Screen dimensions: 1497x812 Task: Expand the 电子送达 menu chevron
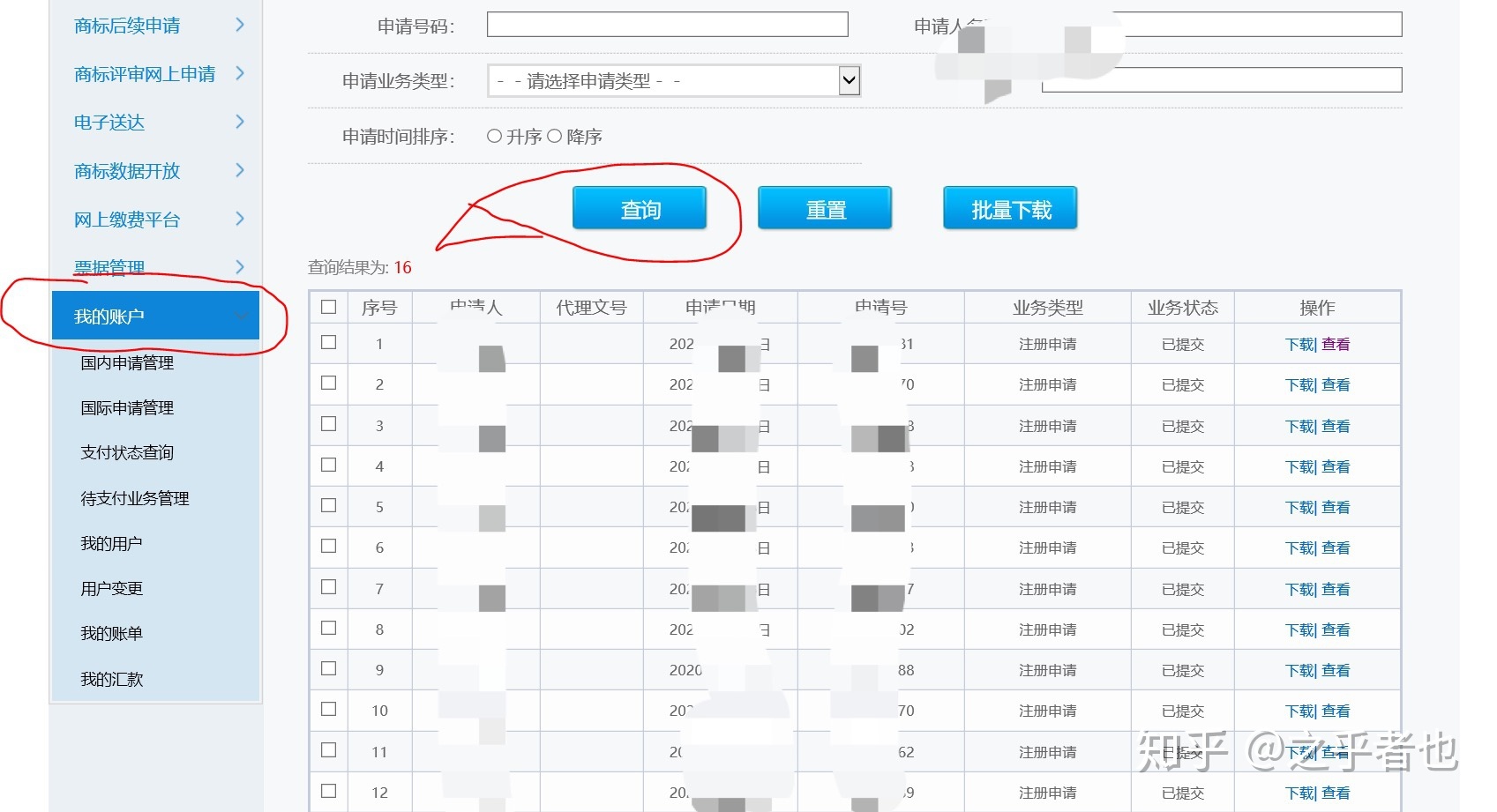(240, 122)
